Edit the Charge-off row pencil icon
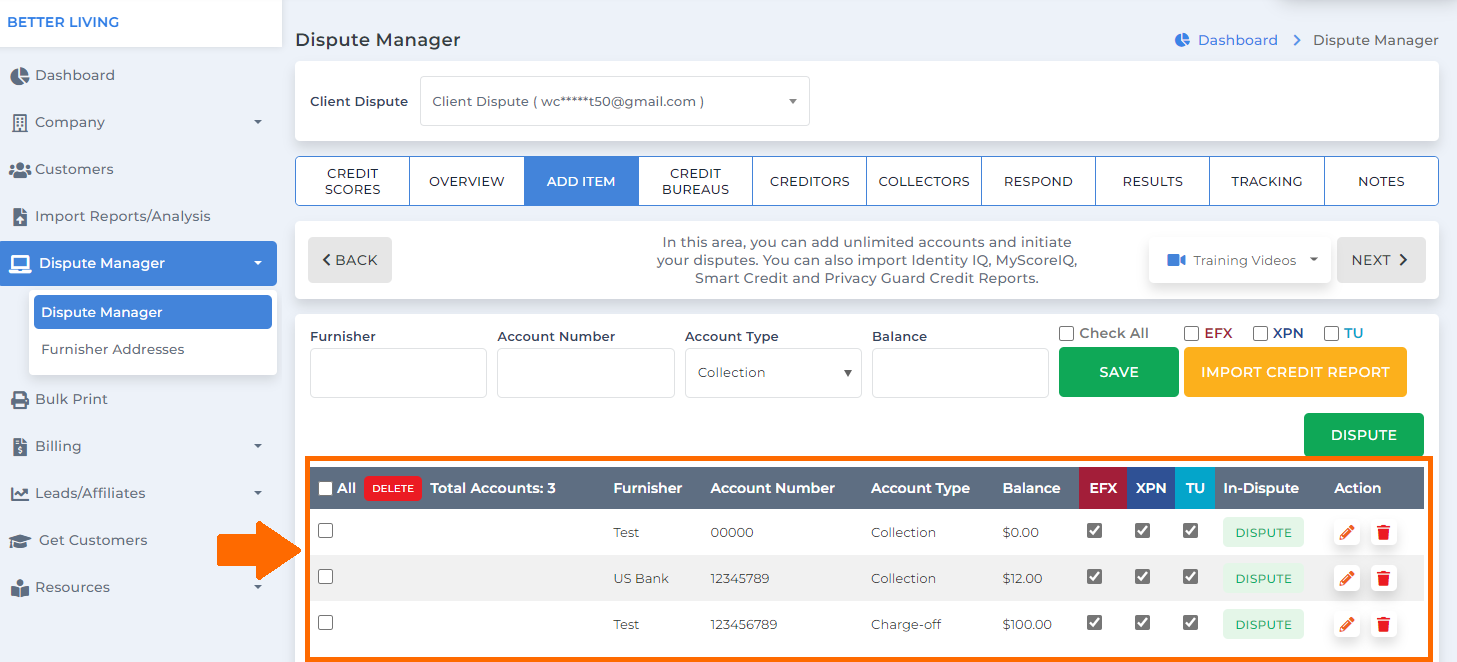The width and height of the screenshot is (1457, 662). pyautogui.click(x=1347, y=625)
